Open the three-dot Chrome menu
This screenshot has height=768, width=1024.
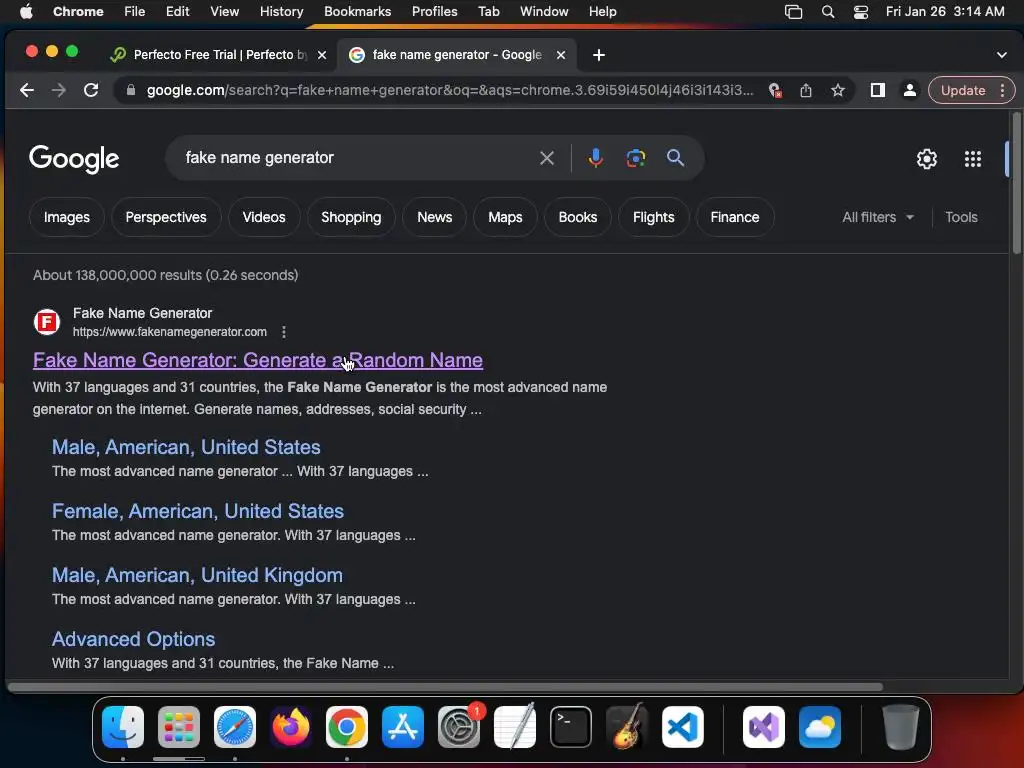pos(1002,90)
